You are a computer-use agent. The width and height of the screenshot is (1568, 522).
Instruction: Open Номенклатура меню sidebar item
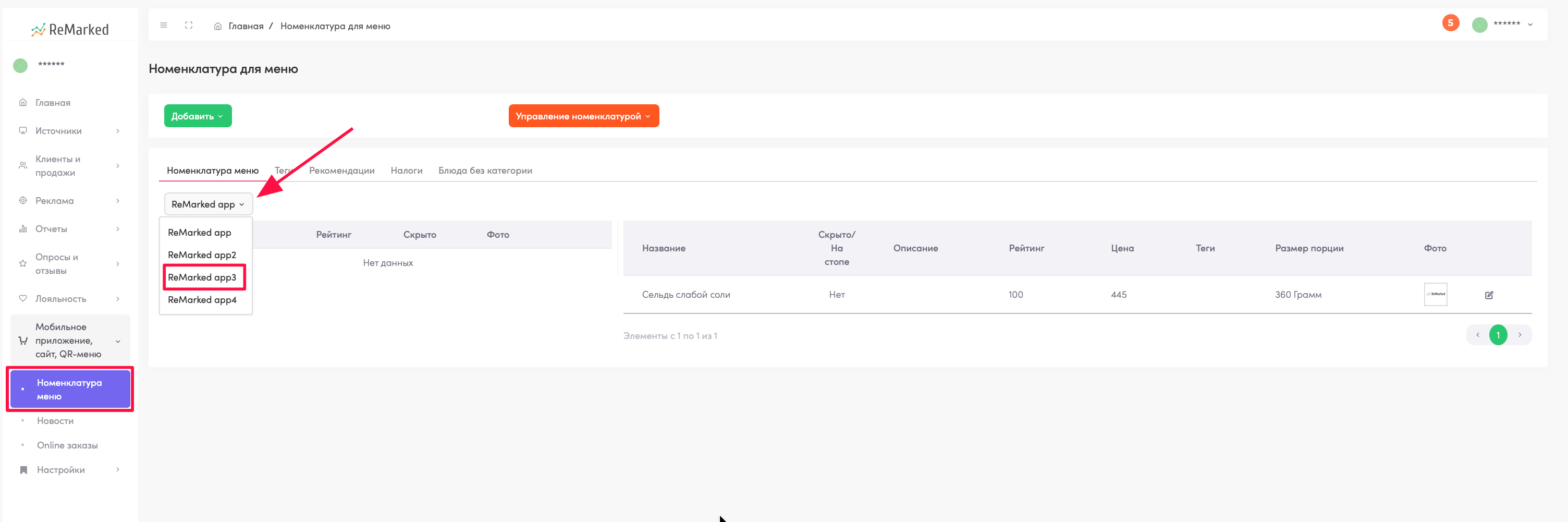[x=70, y=389]
